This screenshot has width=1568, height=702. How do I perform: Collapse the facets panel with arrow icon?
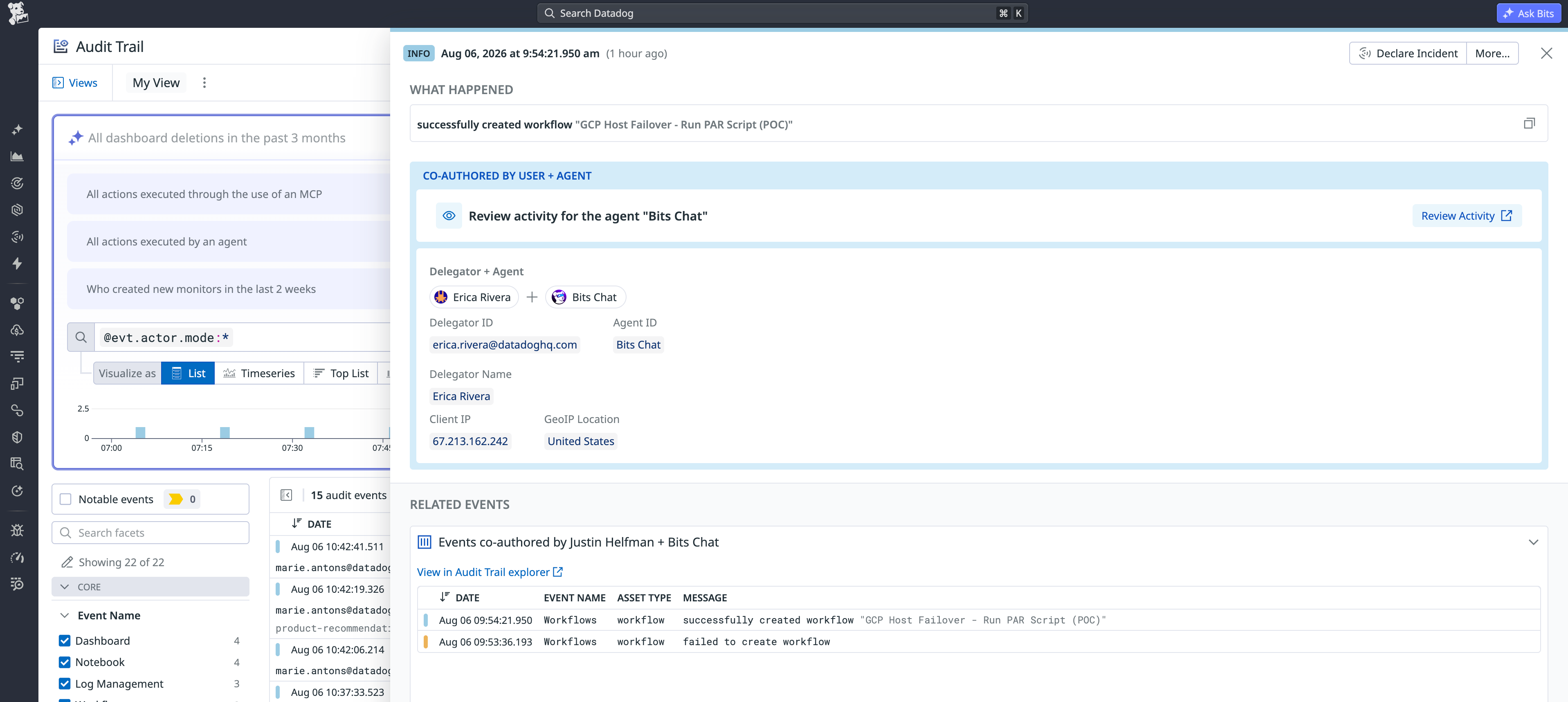point(286,495)
